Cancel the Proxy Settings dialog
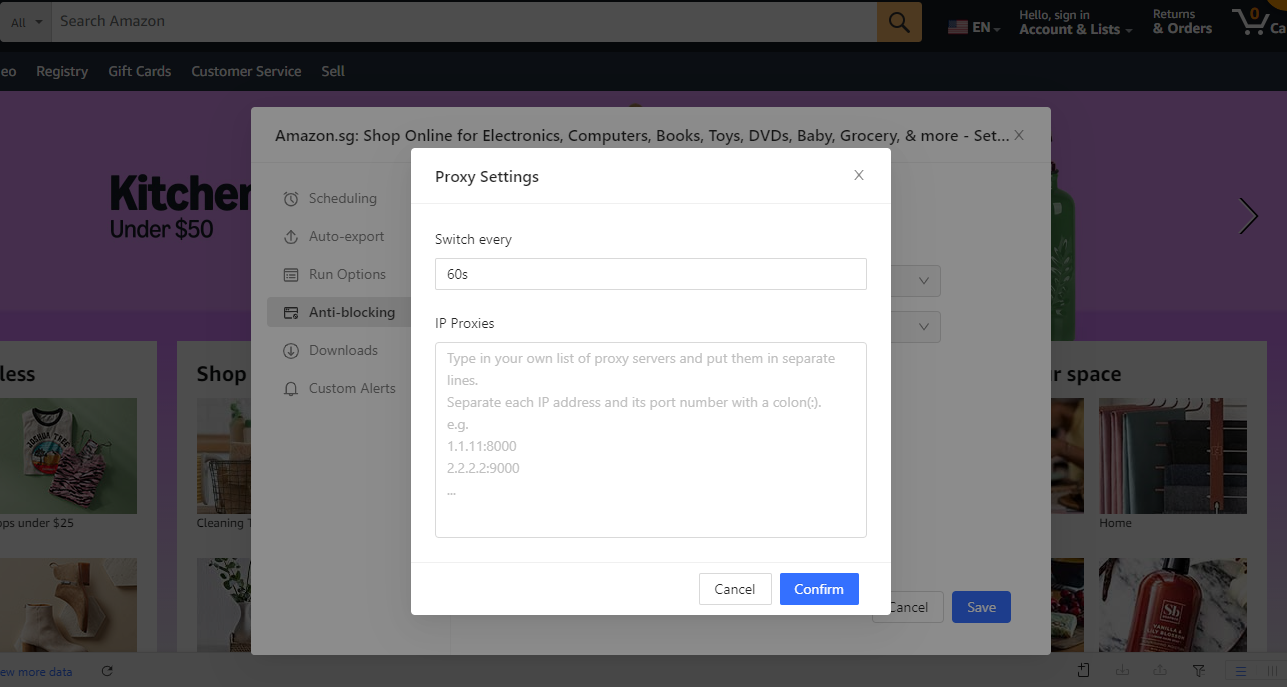The height and width of the screenshot is (687, 1287). click(734, 589)
